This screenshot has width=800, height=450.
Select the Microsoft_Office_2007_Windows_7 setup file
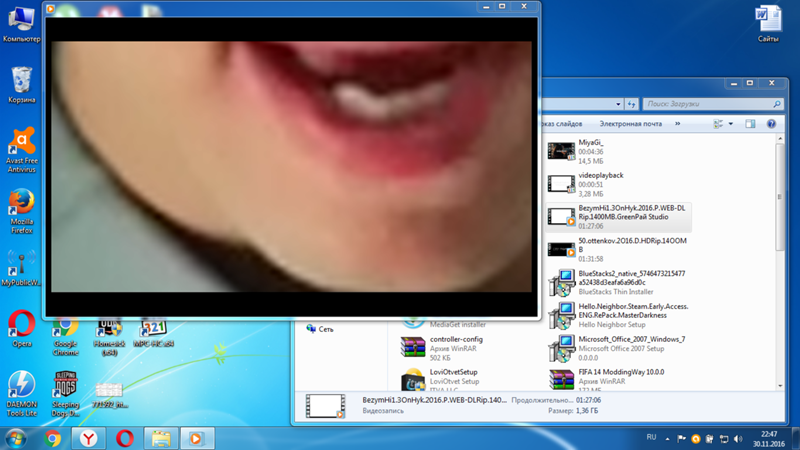pyautogui.click(x=618, y=347)
